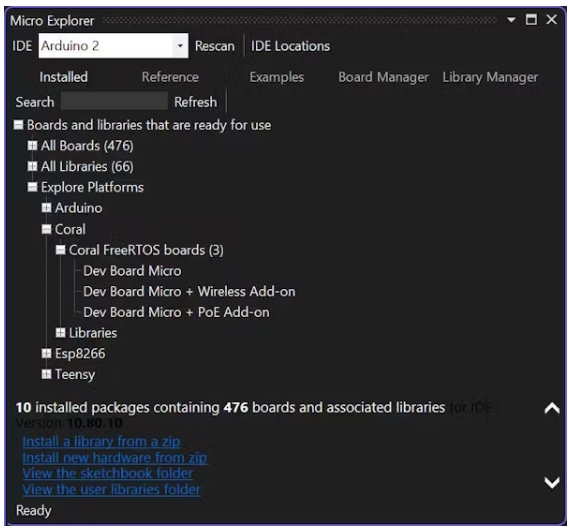Click 'View the sketchbook folder' link
Screen dimensions: 570x530
tap(108, 473)
